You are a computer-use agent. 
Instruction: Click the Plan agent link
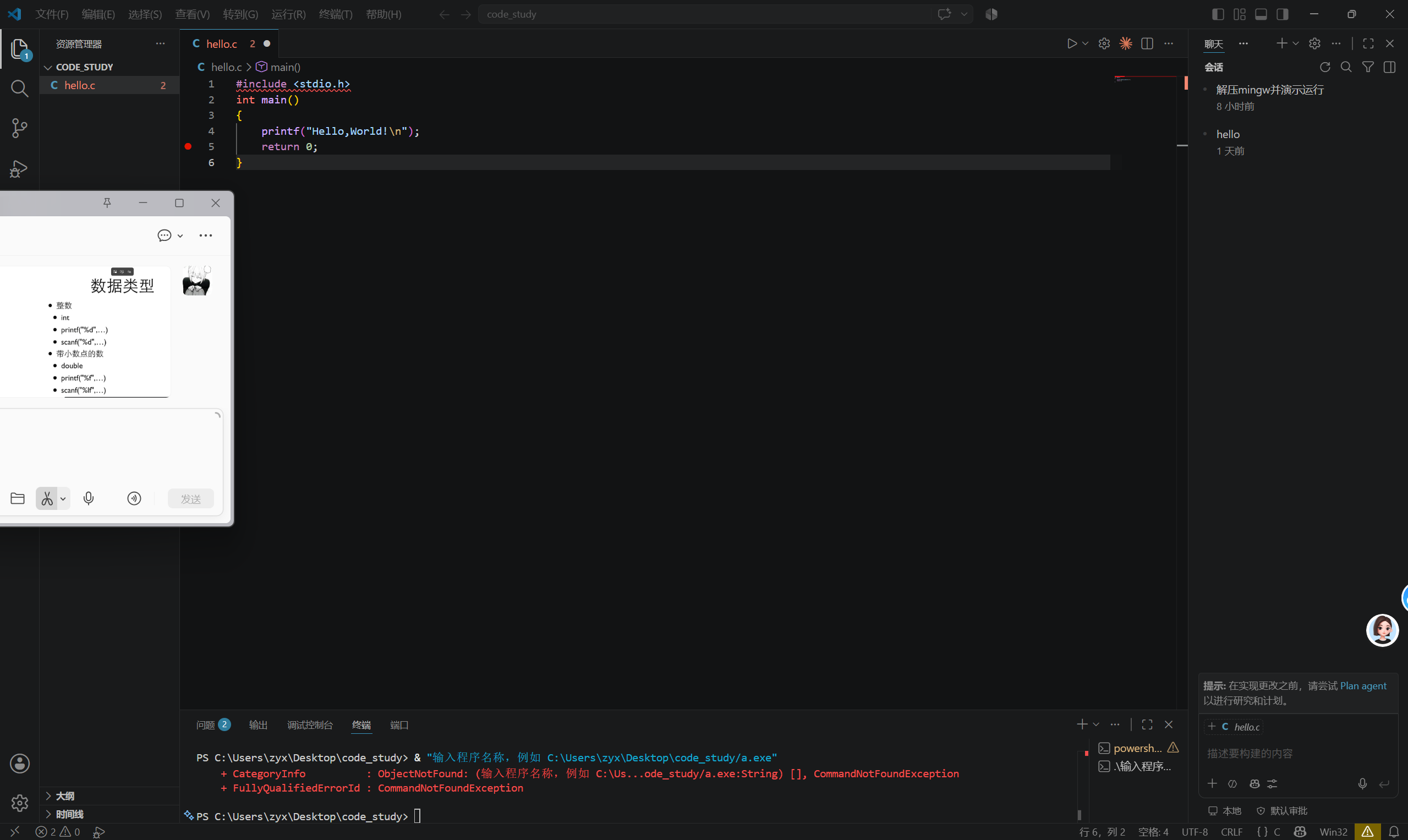[1363, 685]
